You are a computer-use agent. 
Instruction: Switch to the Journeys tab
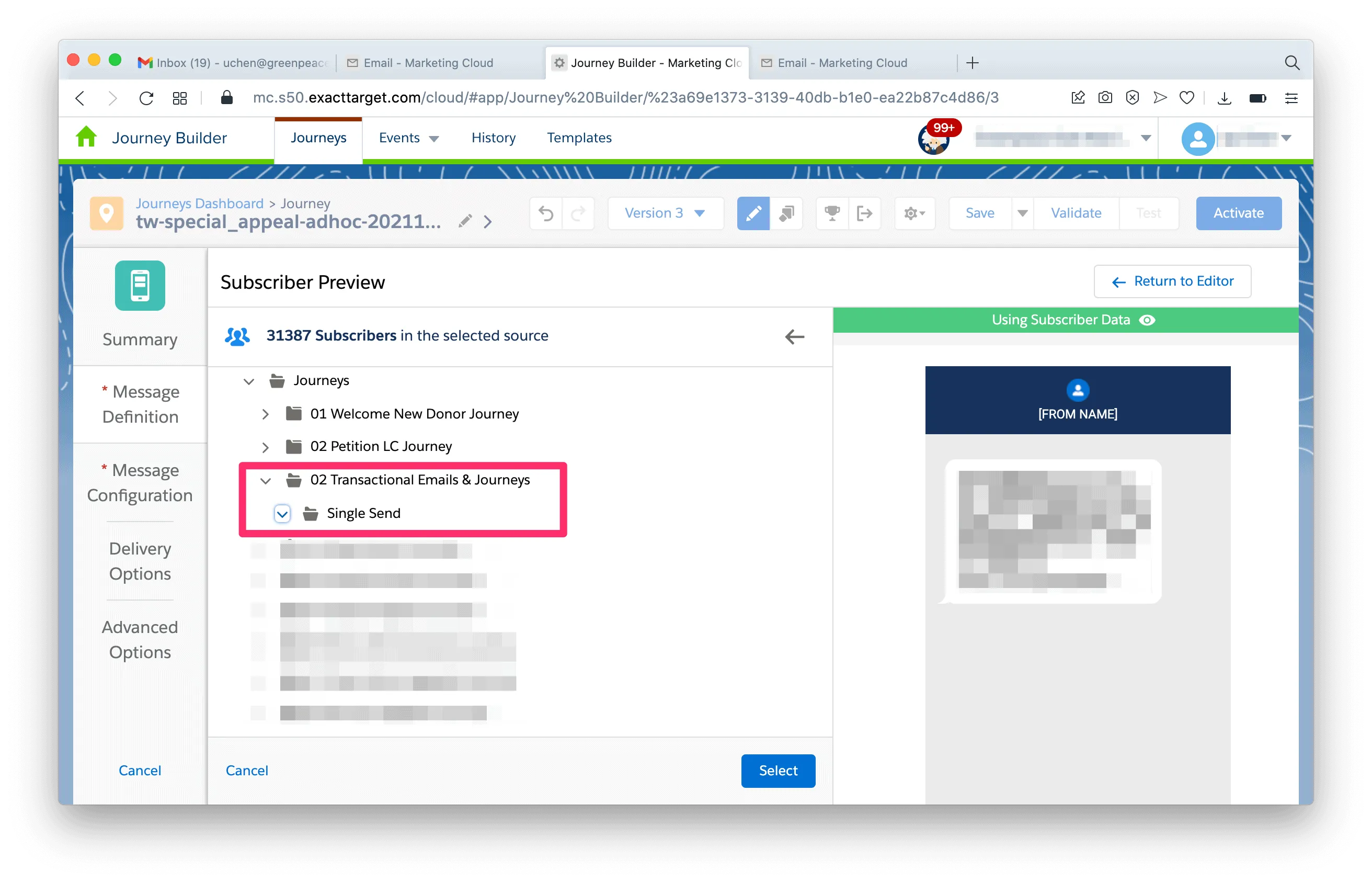318,138
